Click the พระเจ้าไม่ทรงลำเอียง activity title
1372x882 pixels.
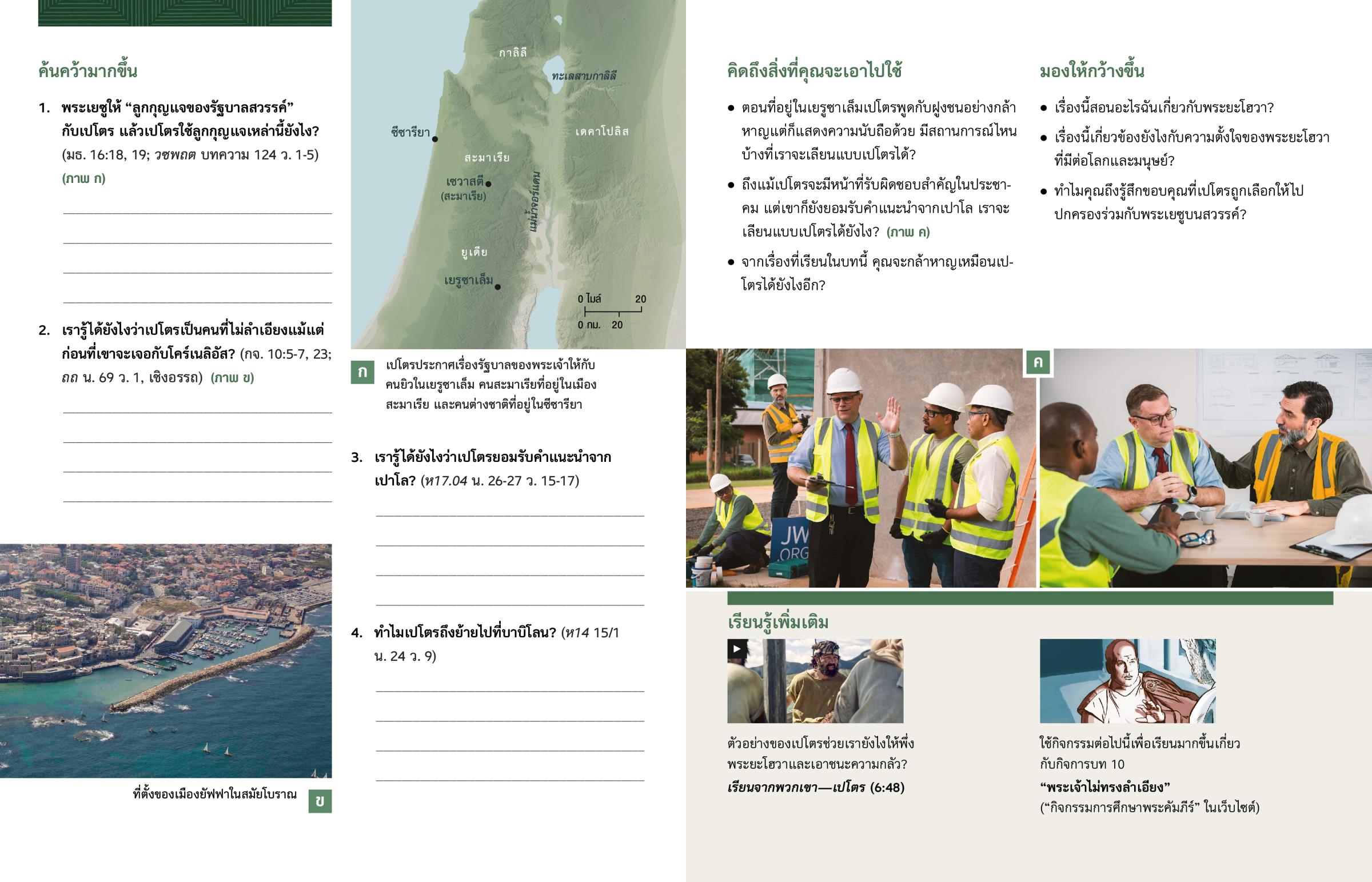(x=1104, y=787)
